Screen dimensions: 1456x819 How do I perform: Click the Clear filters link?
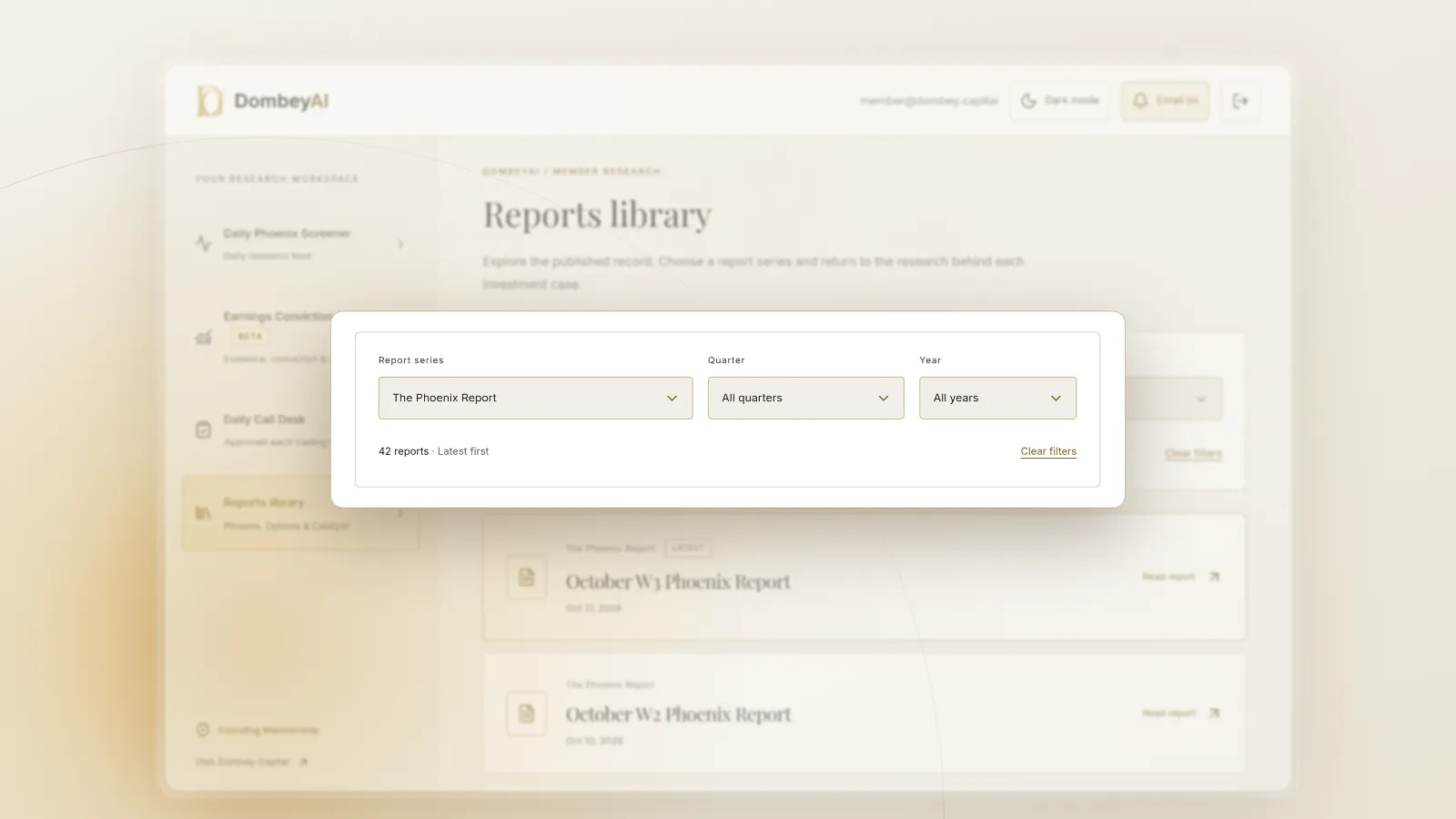(1048, 451)
